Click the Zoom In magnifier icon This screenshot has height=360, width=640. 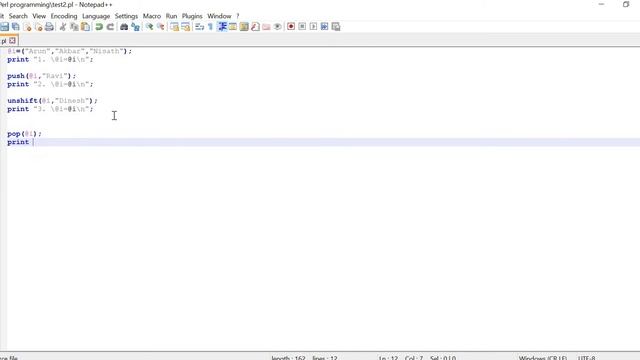pos(149,27)
